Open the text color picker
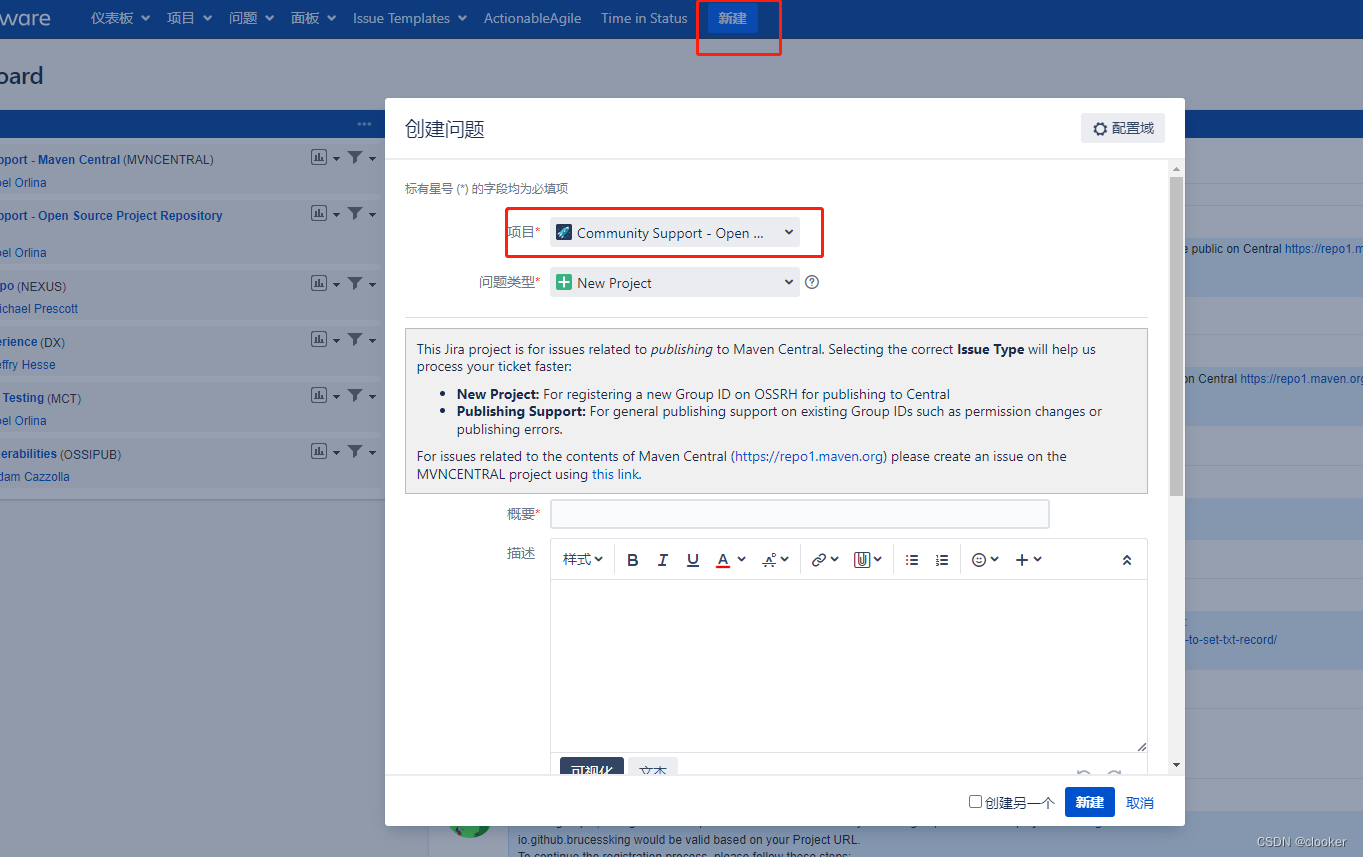The height and width of the screenshot is (857, 1363). point(731,560)
